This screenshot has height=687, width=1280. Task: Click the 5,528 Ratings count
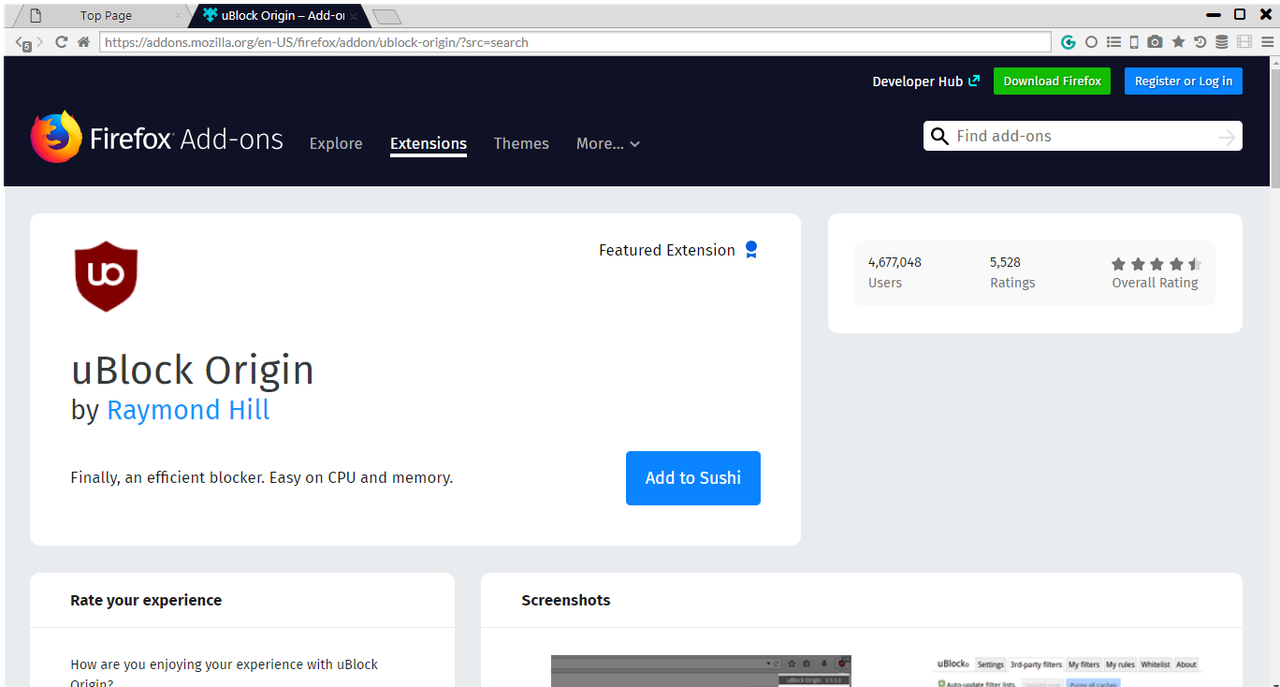(1005, 263)
